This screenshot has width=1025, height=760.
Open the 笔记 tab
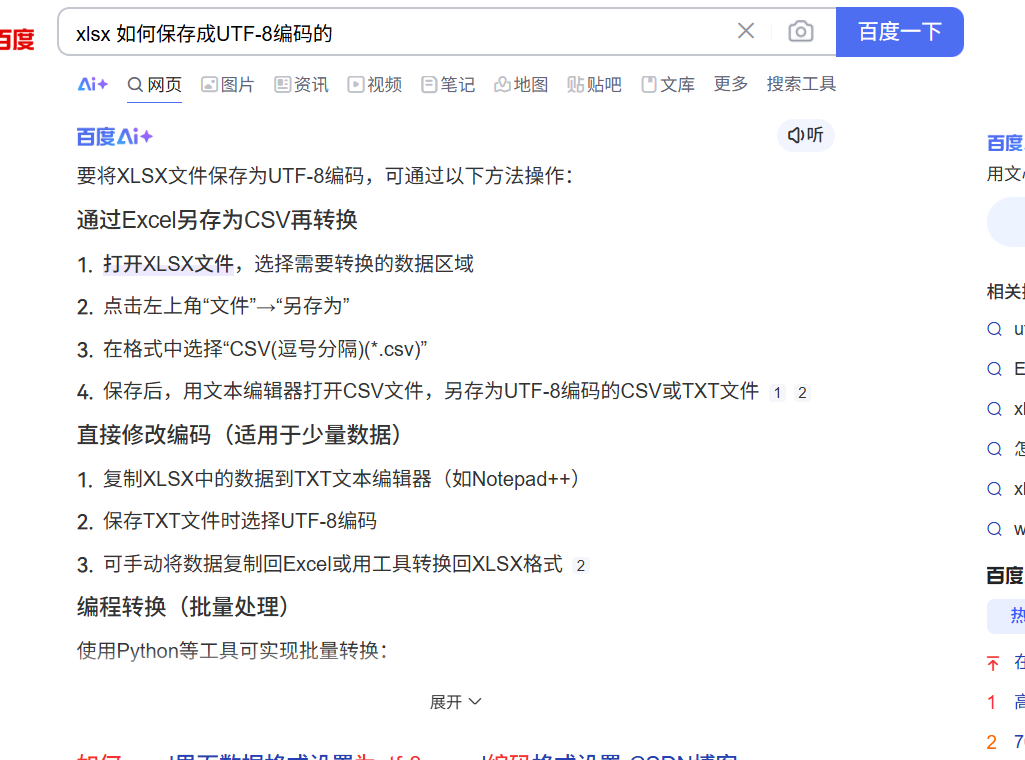click(x=448, y=85)
